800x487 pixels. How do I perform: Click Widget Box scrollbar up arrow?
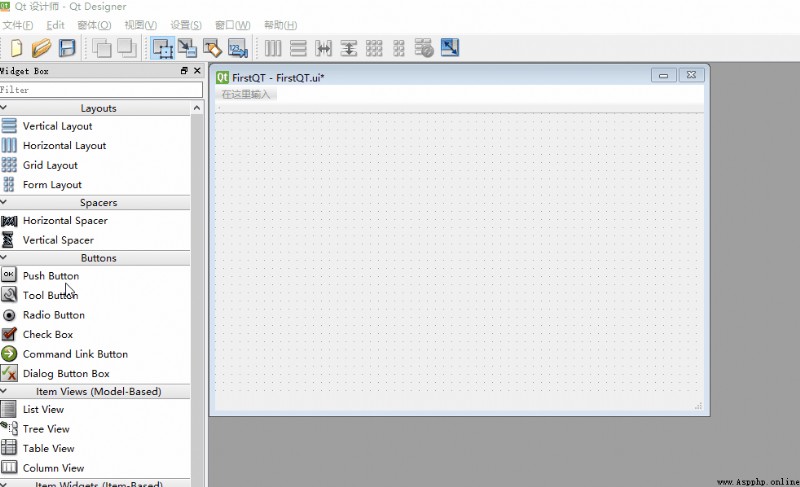click(197, 108)
